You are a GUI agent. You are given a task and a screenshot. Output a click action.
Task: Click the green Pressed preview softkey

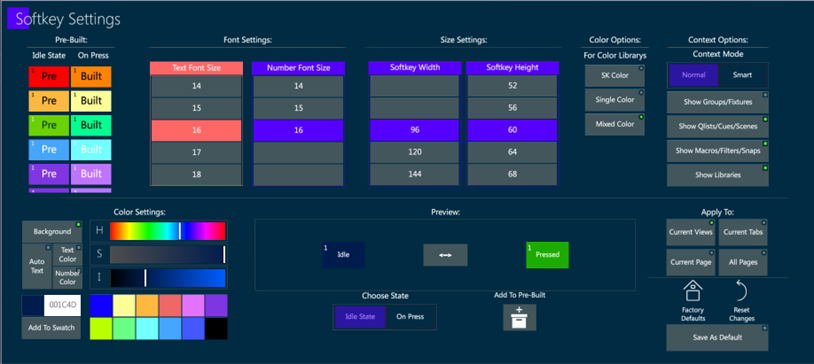click(547, 255)
